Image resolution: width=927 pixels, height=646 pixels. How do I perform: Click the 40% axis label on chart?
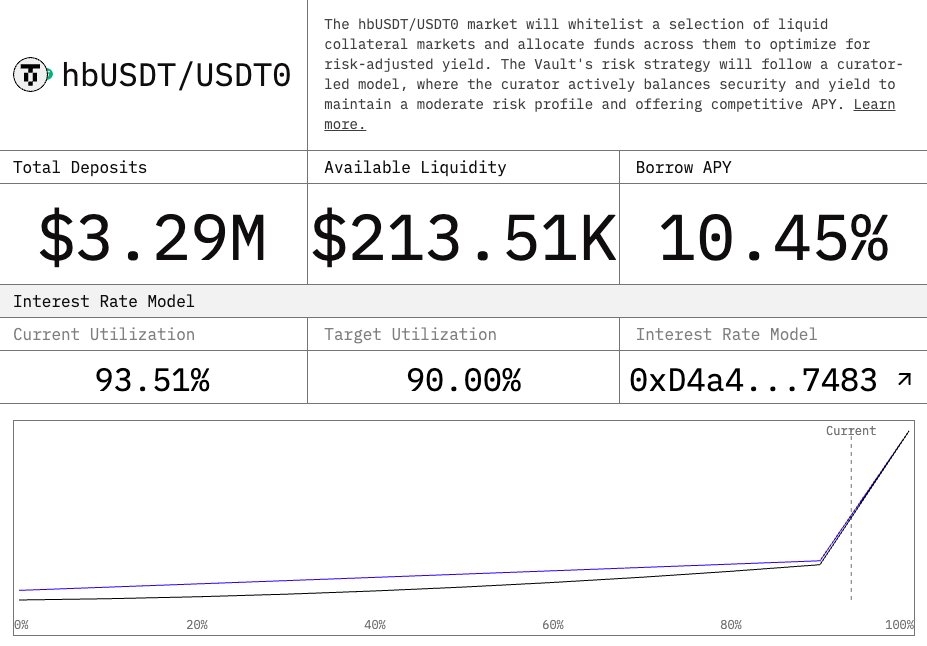375,625
